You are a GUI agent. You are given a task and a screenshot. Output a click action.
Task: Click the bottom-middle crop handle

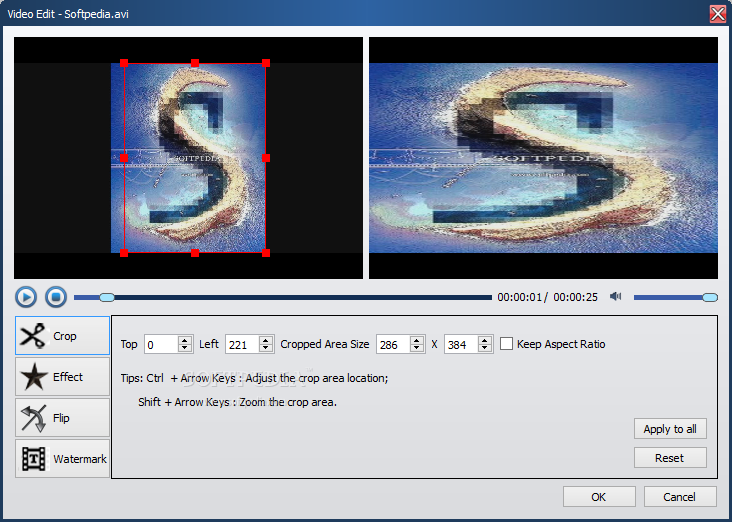(x=195, y=253)
